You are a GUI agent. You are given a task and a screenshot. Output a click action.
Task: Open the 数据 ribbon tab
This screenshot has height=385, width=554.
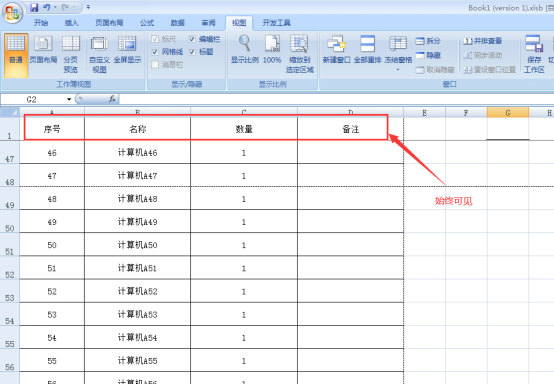(x=178, y=23)
